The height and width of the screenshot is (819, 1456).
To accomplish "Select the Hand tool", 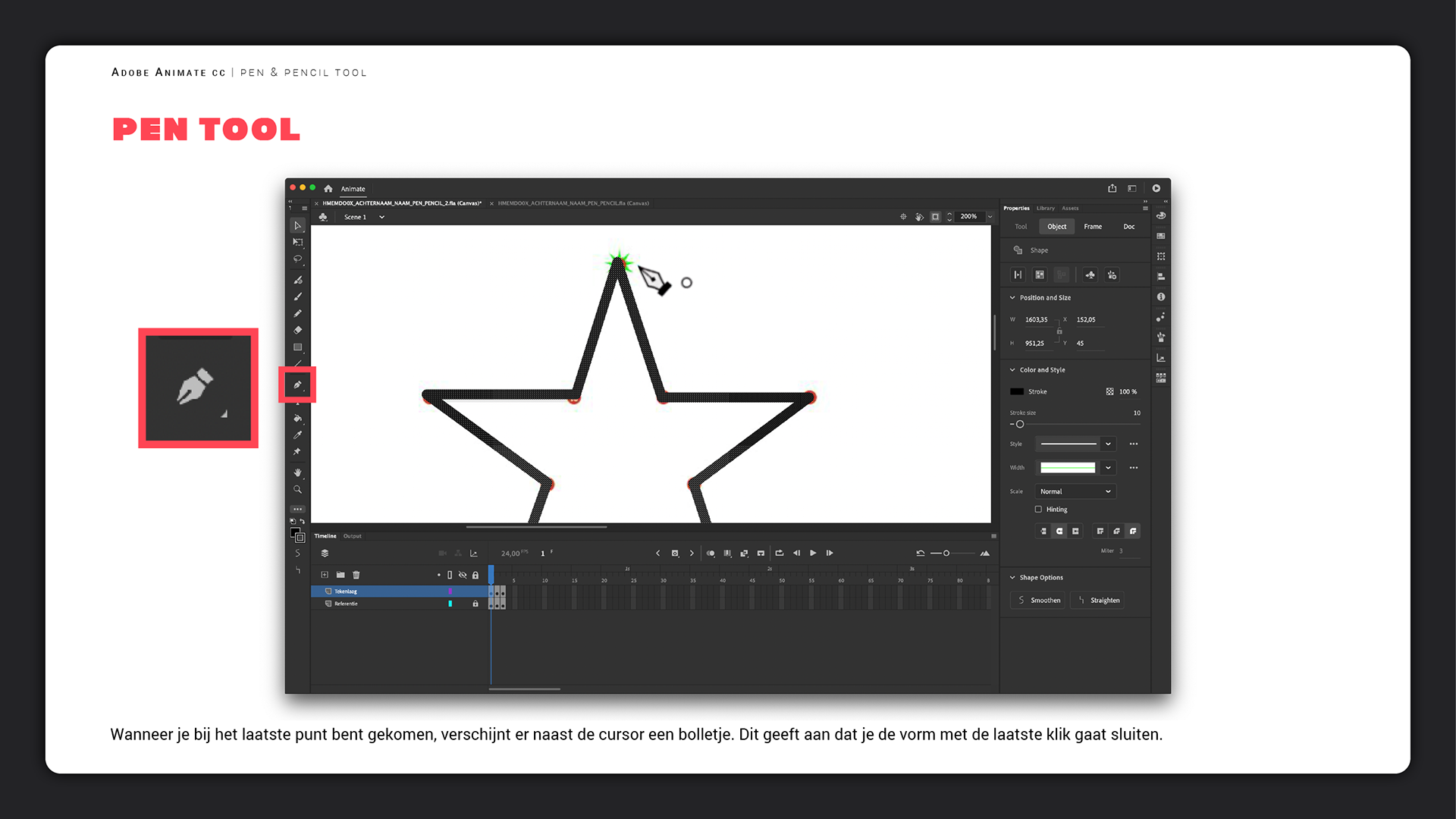I will click(297, 472).
